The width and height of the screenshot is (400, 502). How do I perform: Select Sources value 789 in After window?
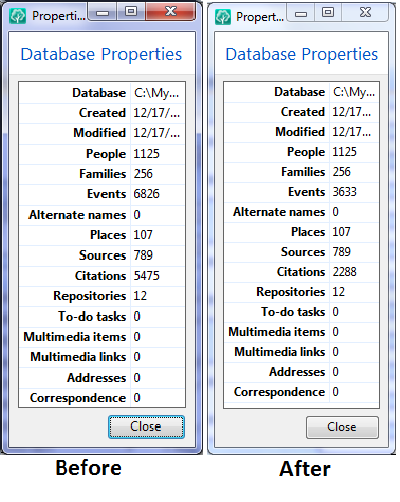pyautogui.click(x=342, y=252)
